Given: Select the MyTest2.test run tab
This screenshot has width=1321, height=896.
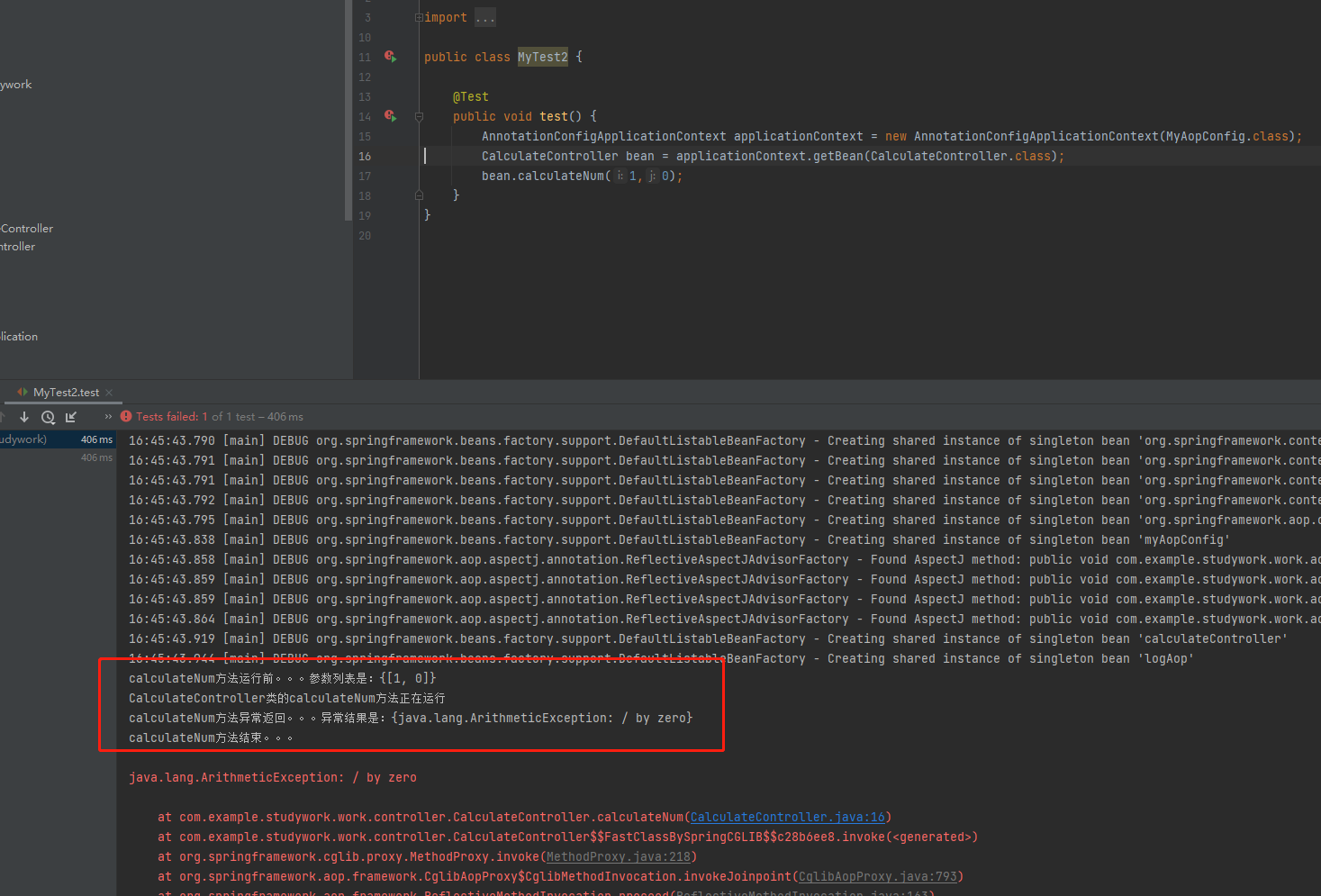Looking at the screenshot, I should [x=66, y=393].
